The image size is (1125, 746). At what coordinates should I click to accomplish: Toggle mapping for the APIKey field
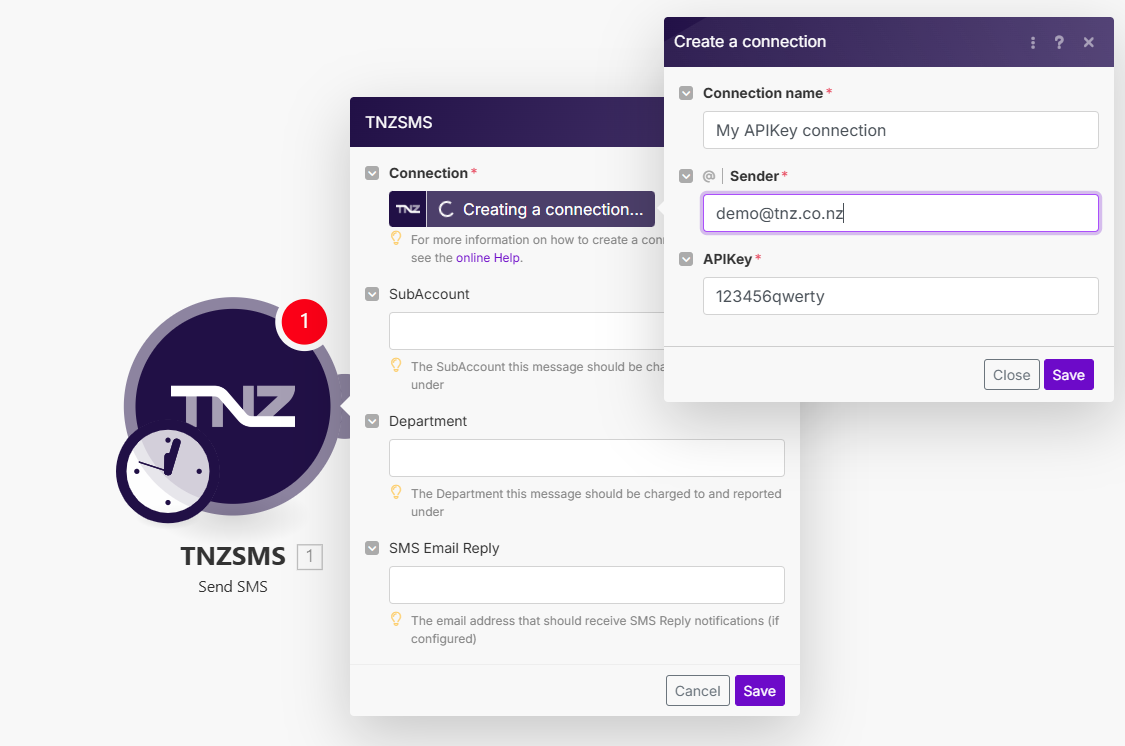pos(686,258)
